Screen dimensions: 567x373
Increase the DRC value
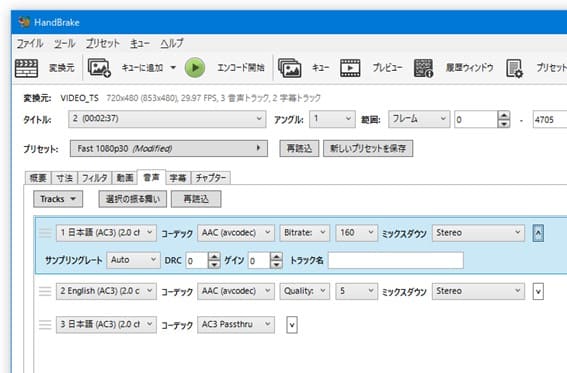coord(214,256)
